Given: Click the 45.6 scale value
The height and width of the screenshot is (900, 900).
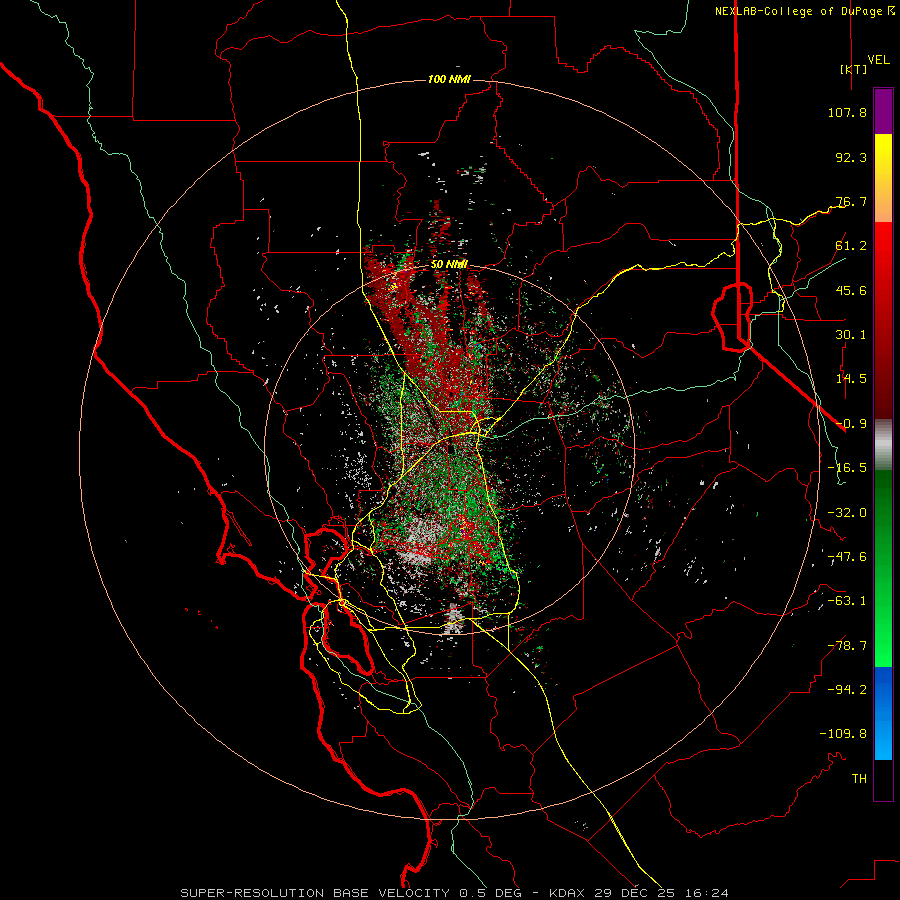Looking at the screenshot, I should 851,290.
